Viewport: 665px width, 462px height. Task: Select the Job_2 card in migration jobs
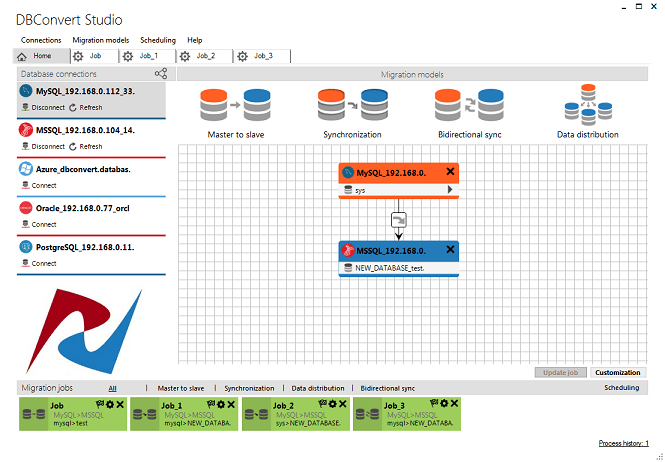(296, 414)
